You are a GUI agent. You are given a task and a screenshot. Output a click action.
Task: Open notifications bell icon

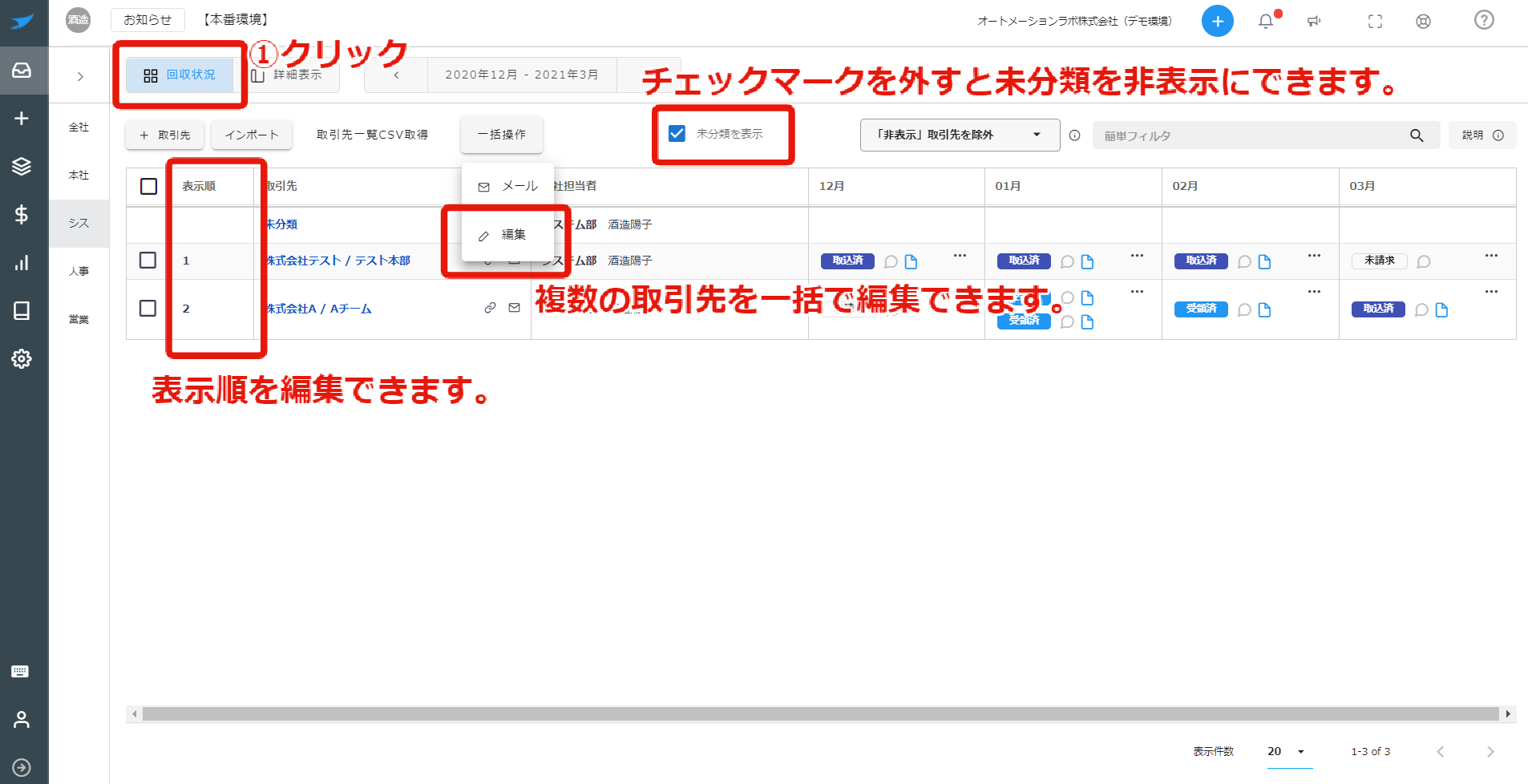point(1266,21)
